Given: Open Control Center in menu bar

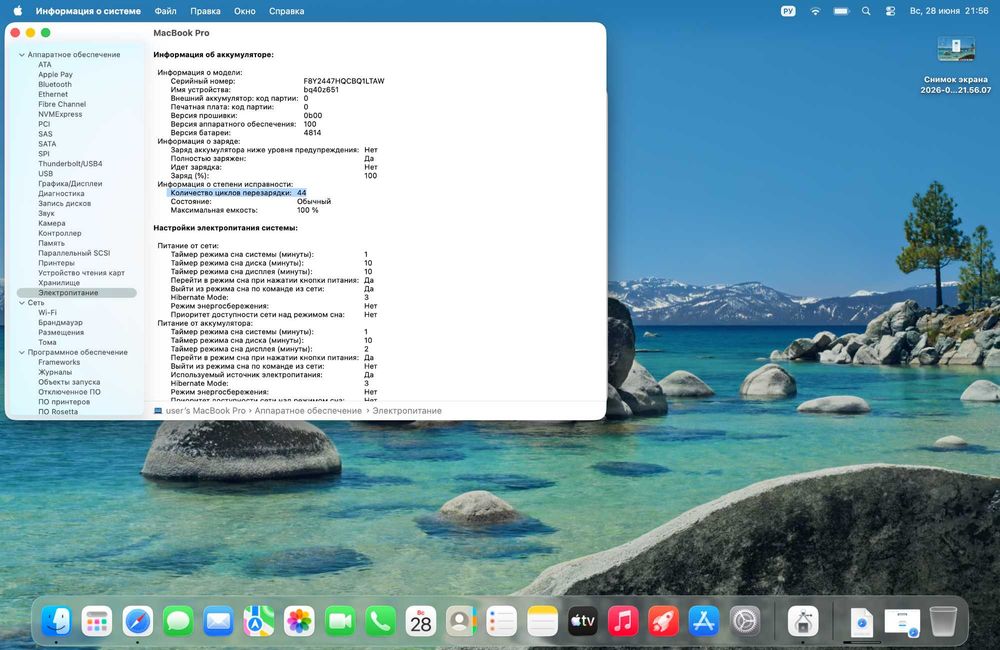Looking at the screenshot, I should (890, 11).
